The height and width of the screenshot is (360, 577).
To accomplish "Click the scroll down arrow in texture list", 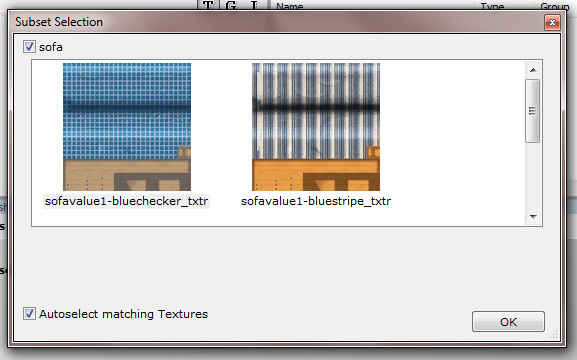I will [x=533, y=216].
